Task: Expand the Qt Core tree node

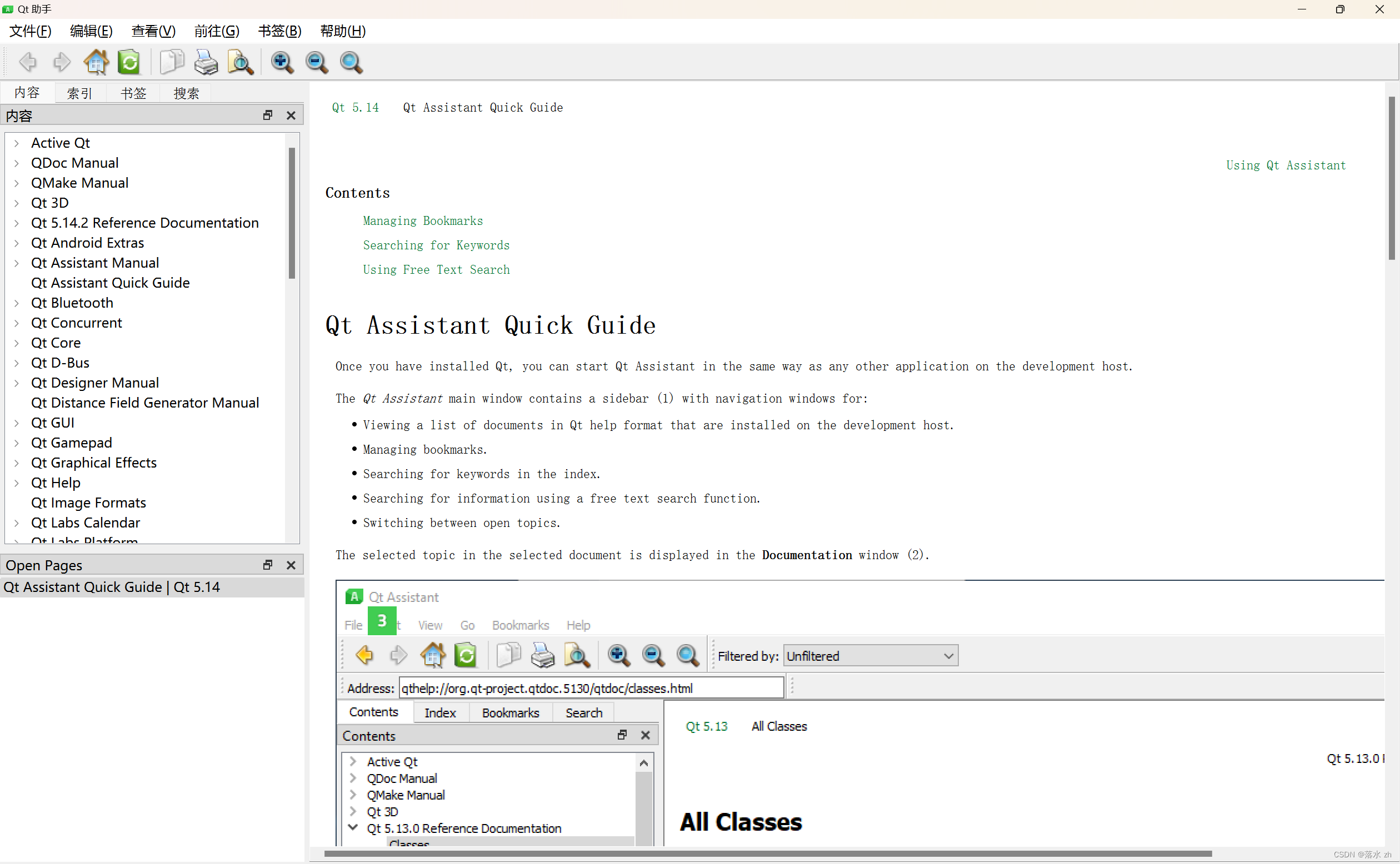Action: (17, 343)
